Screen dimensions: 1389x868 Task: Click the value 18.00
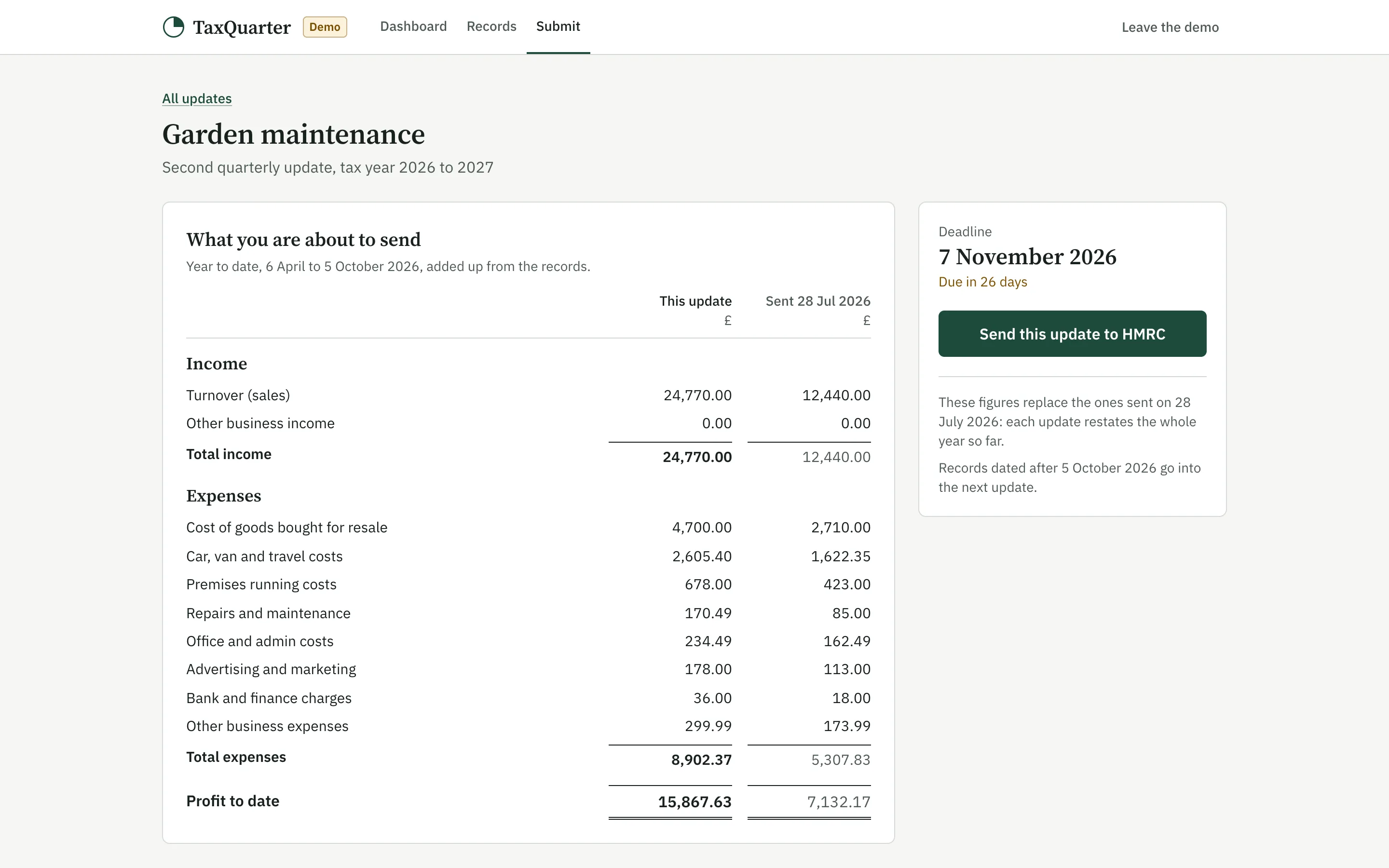851,698
